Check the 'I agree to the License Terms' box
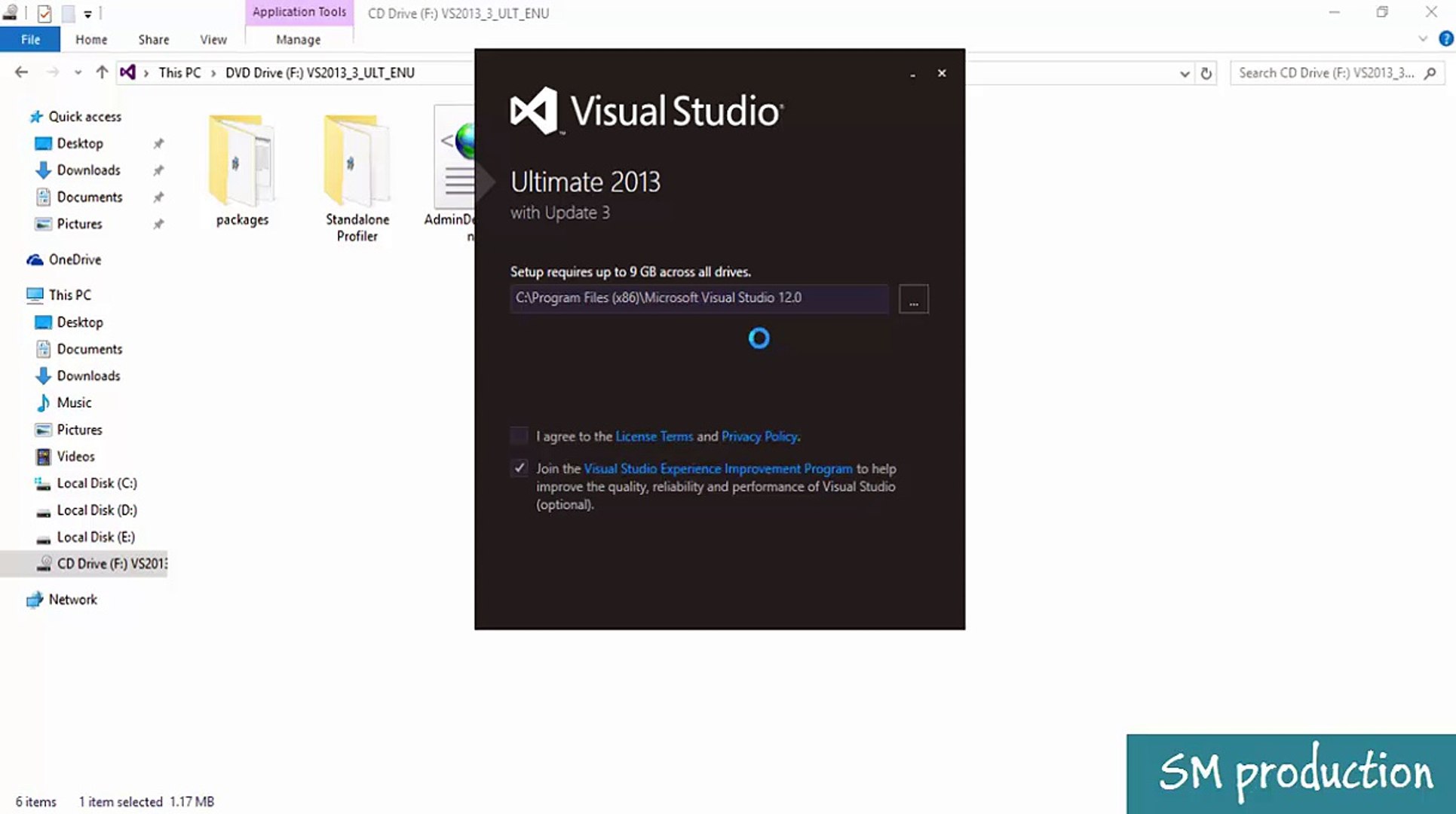The height and width of the screenshot is (814, 1456). [x=519, y=436]
